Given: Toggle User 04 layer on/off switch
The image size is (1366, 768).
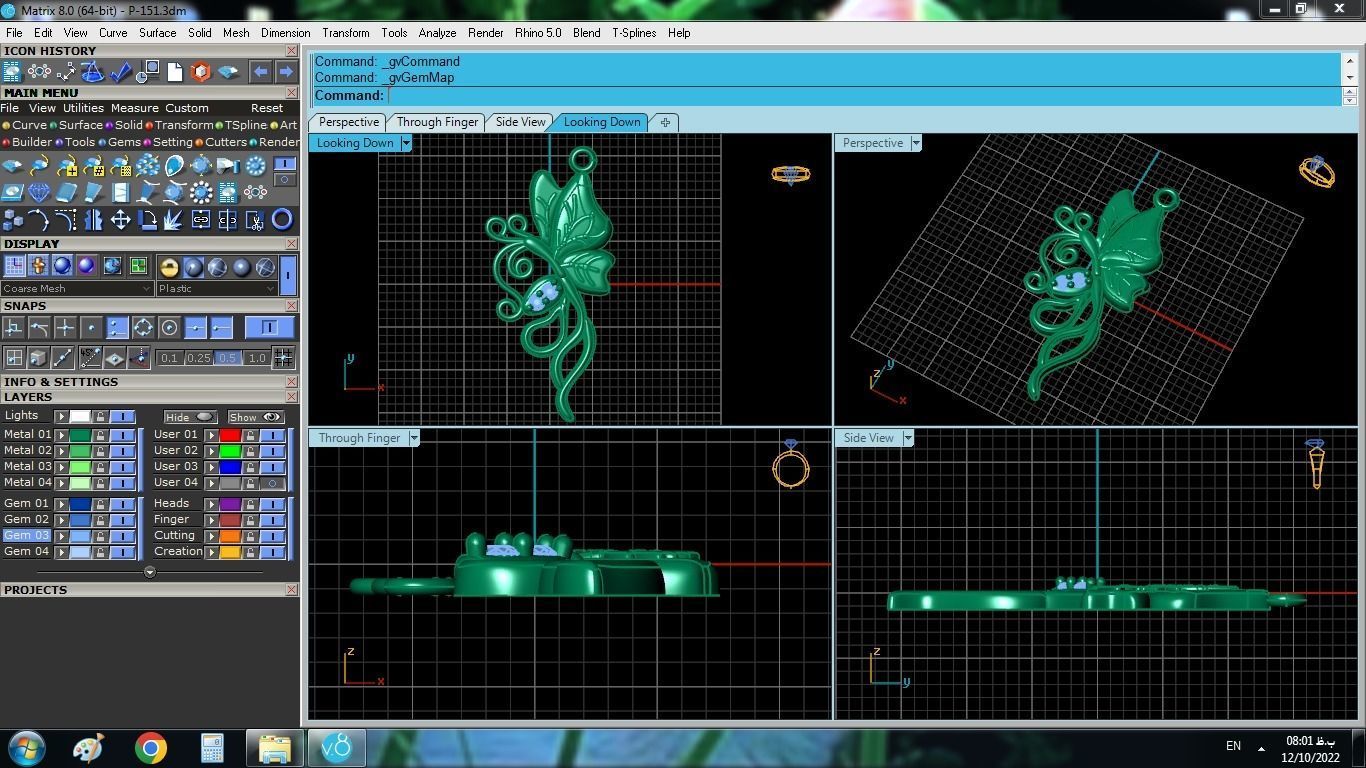Looking at the screenshot, I should click(x=273, y=483).
